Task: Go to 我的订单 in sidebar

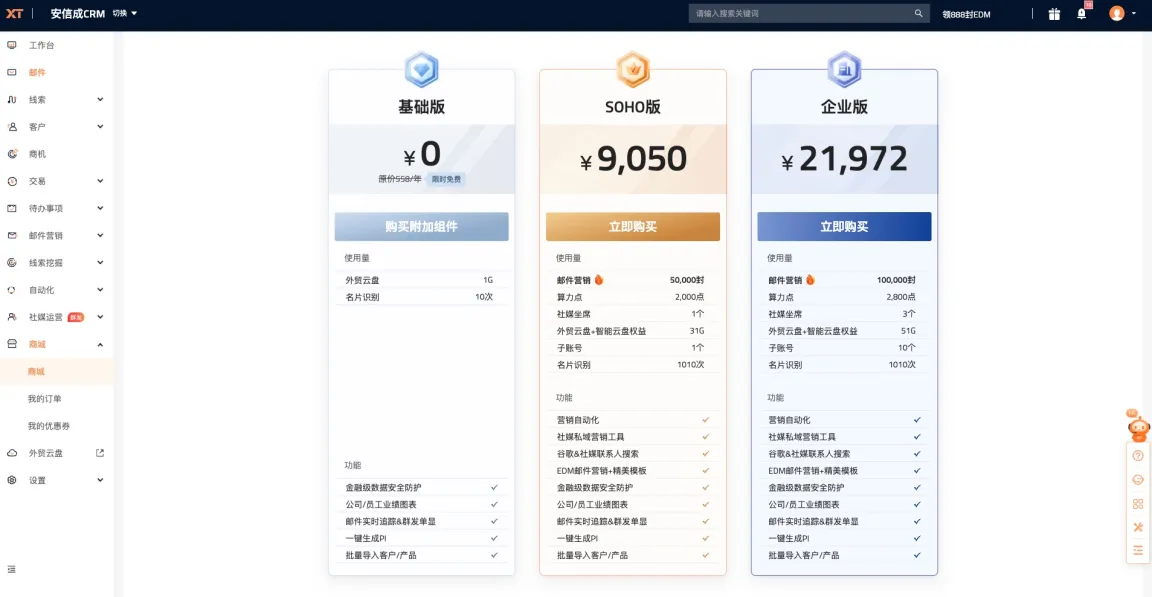Action: (x=45, y=399)
